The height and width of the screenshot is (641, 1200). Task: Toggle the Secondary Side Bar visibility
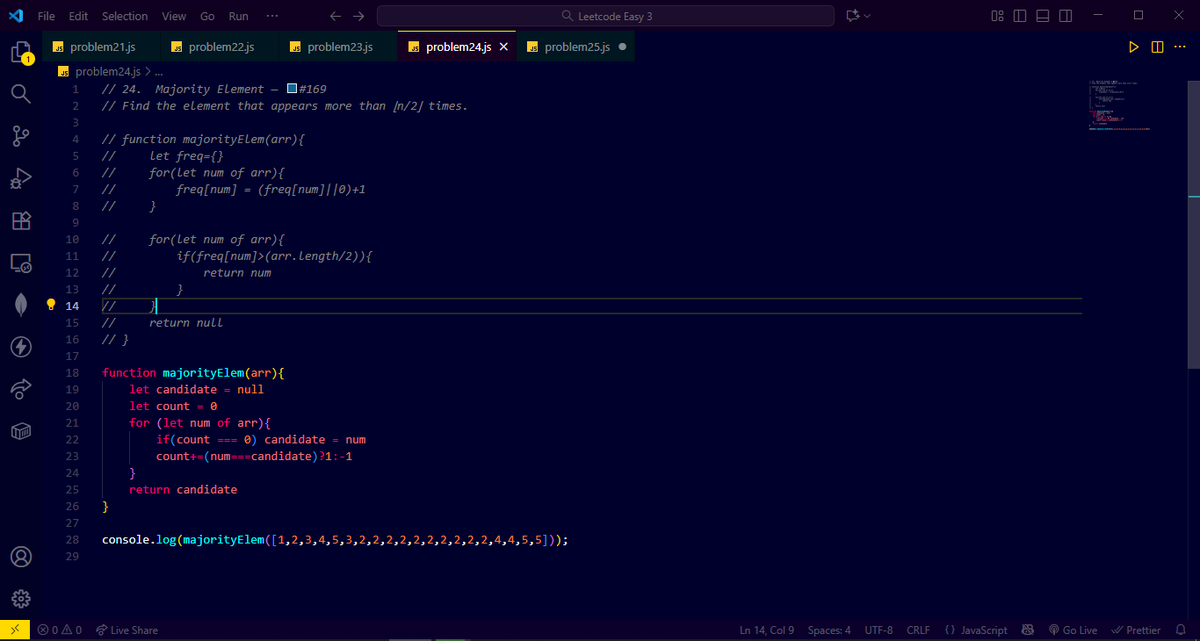click(1066, 16)
